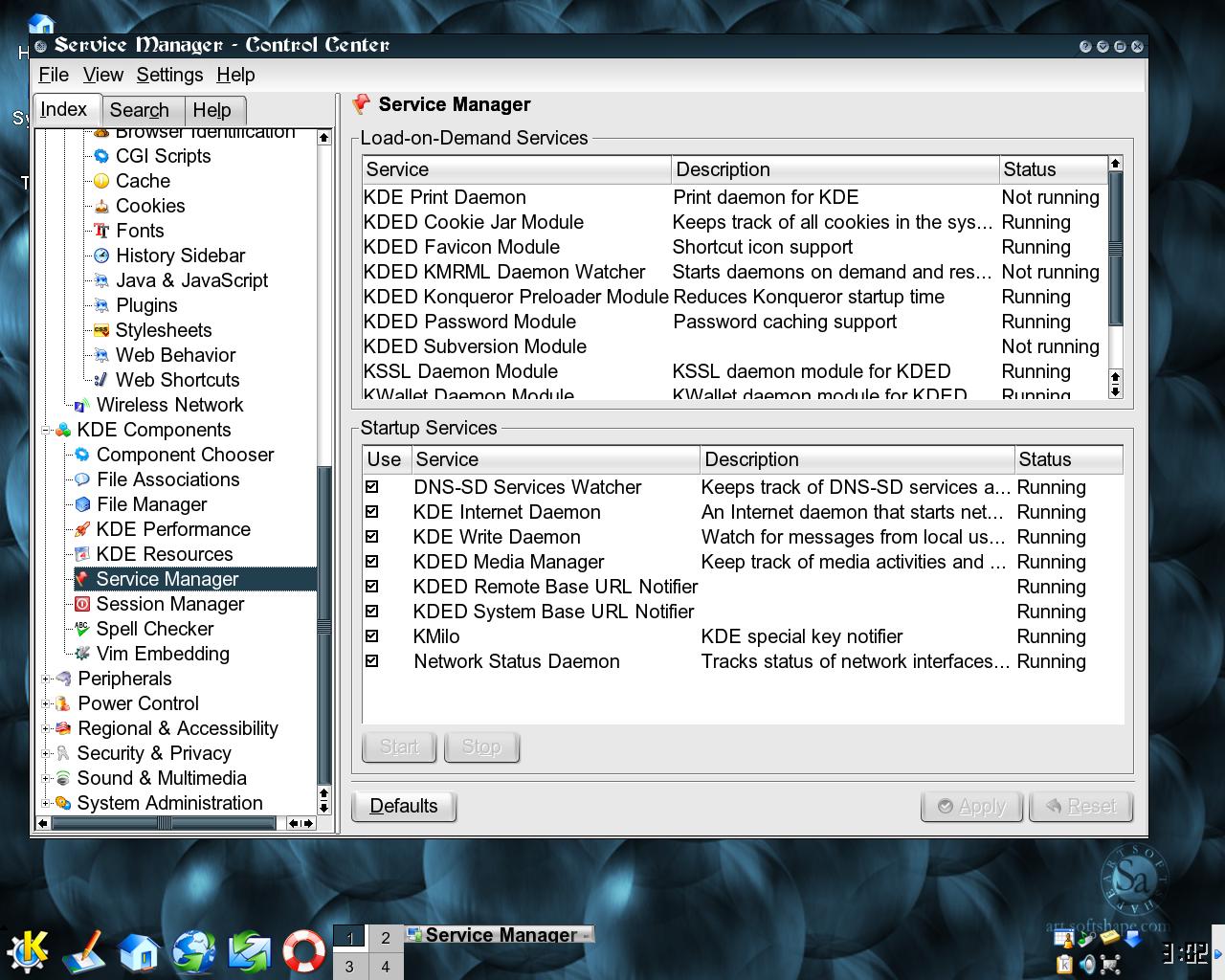
Task: Open the lifebuoy help icon in the panel
Action: point(304,951)
